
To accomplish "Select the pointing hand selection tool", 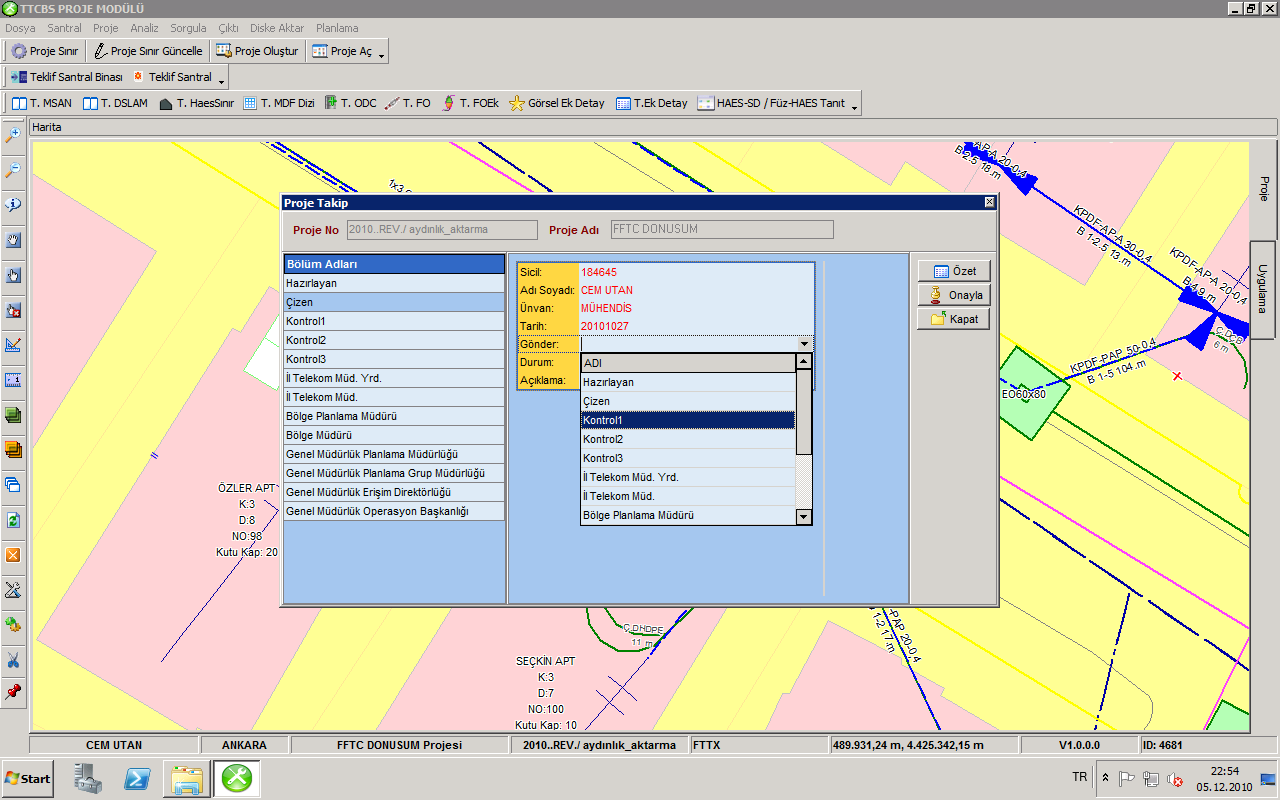I will pyautogui.click(x=13, y=275).
